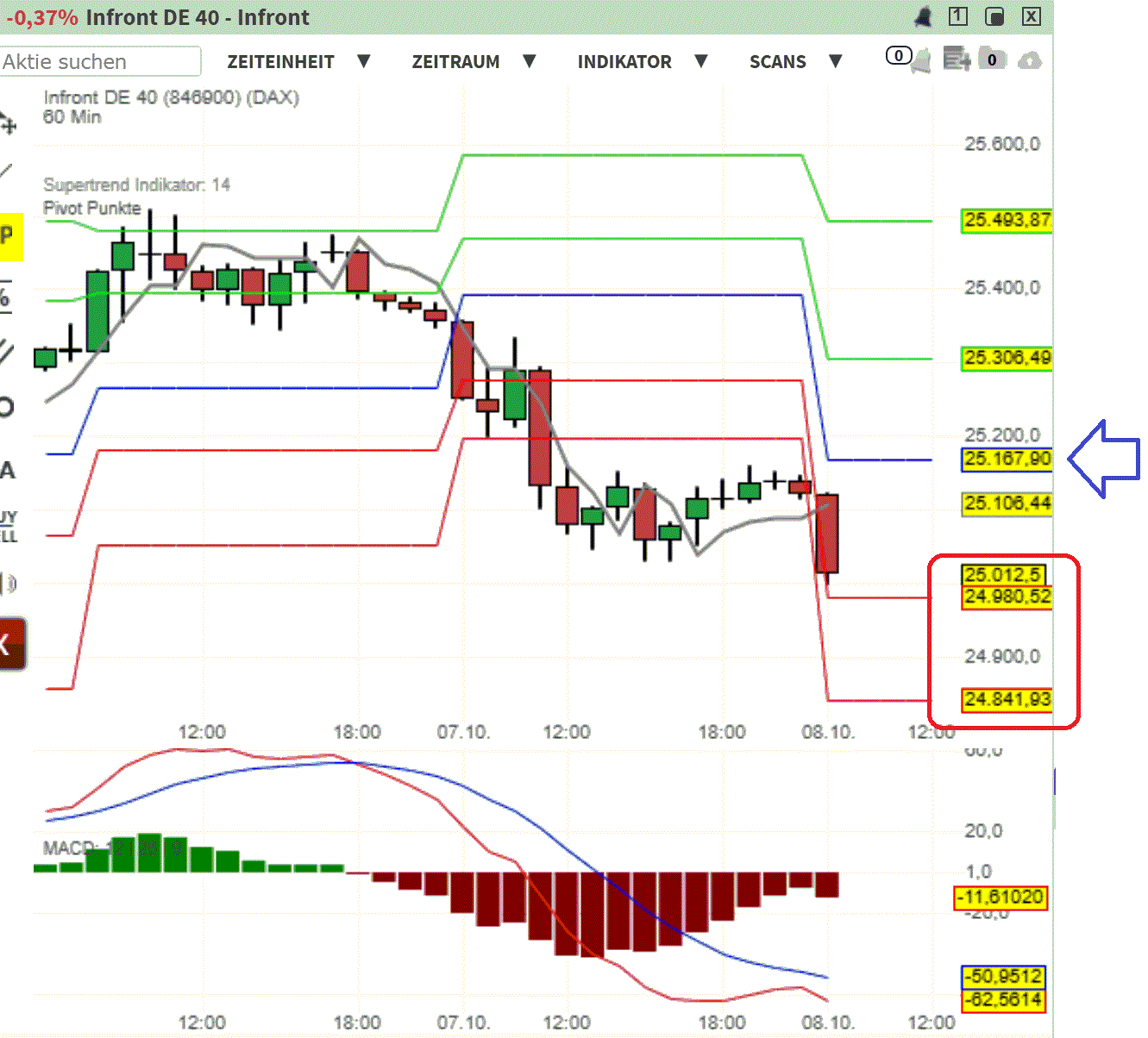Click the 25.106,44 supertrend price label

[x=1007, y=503]
